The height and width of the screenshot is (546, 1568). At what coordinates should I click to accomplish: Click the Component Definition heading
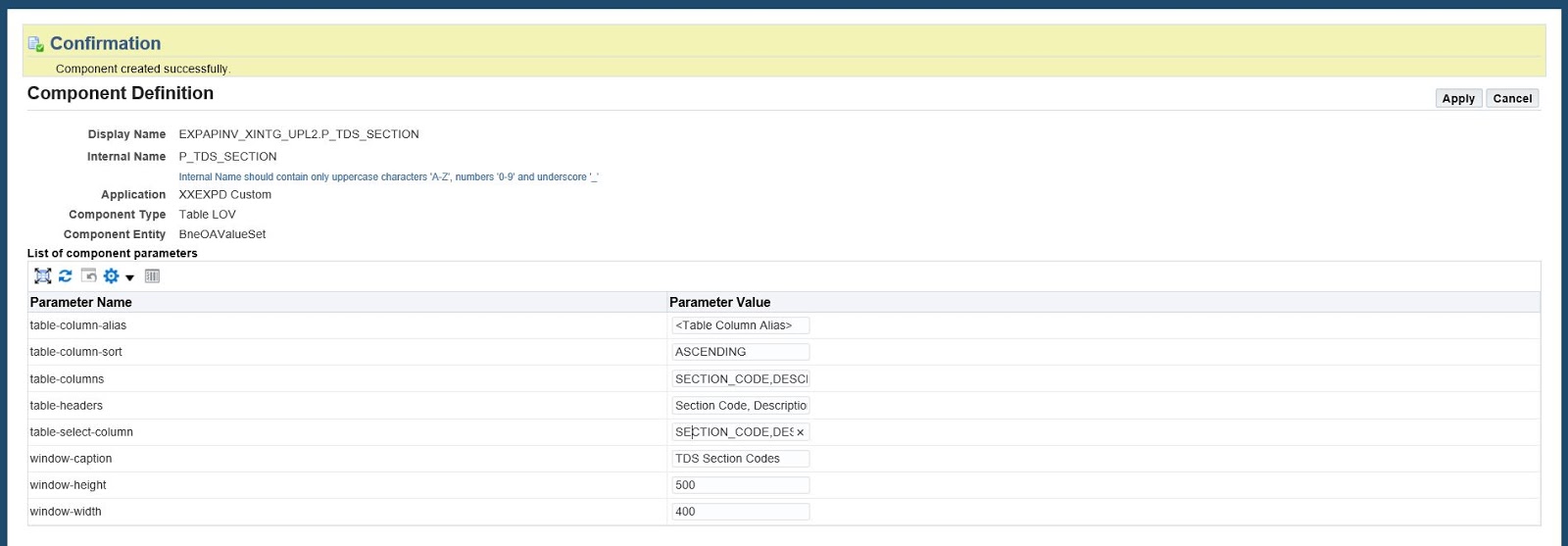121,93
